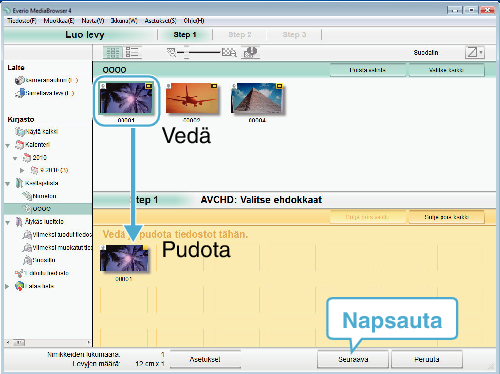Image resolution: width=500 pixels, height=374 pixels.
Task: Click the zoom-in thumbnail size icon
Action: [229, 52]
